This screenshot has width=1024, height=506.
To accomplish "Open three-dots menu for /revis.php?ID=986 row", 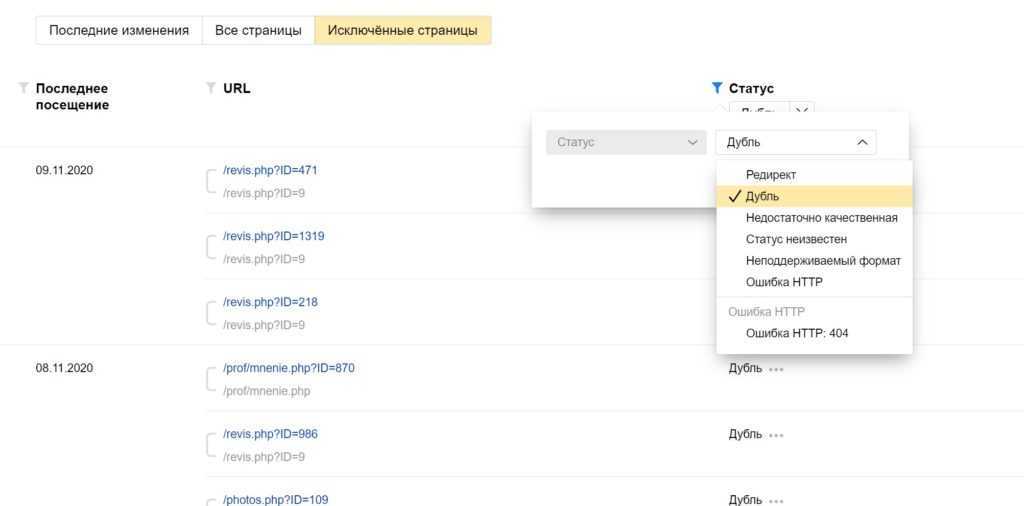I will 776,435.
